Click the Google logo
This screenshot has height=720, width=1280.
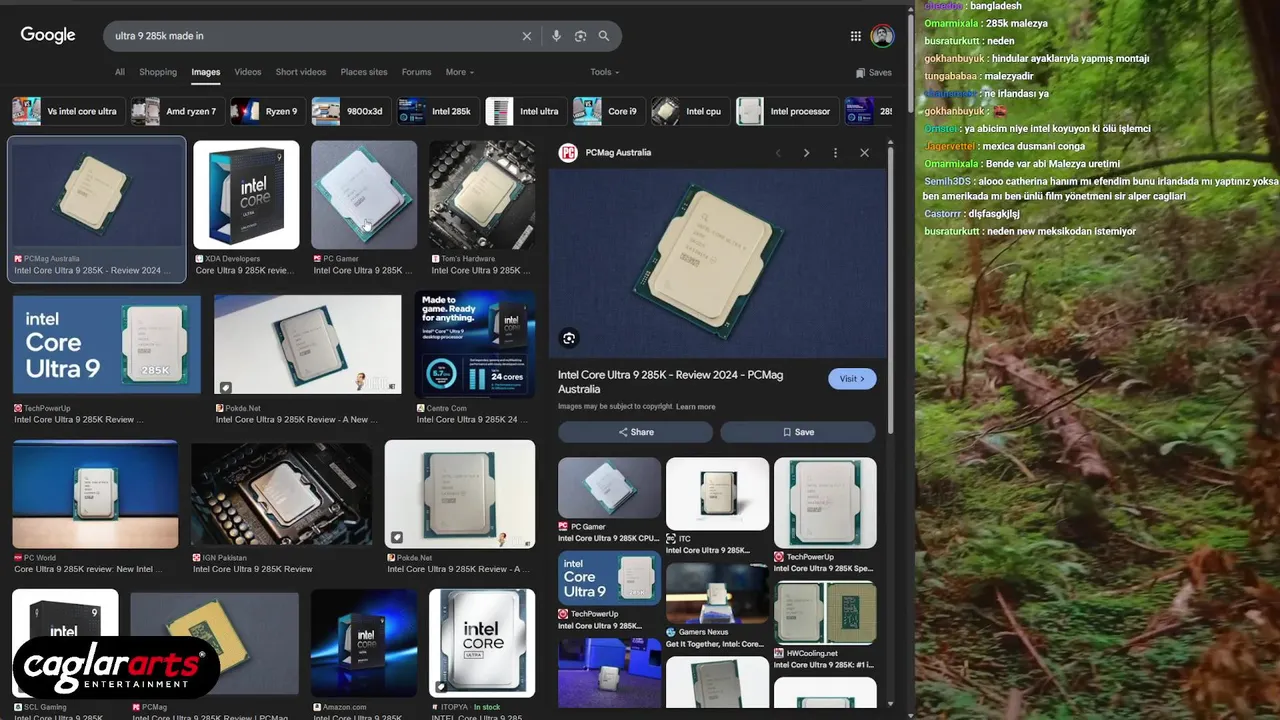click(x=48, y=35)
